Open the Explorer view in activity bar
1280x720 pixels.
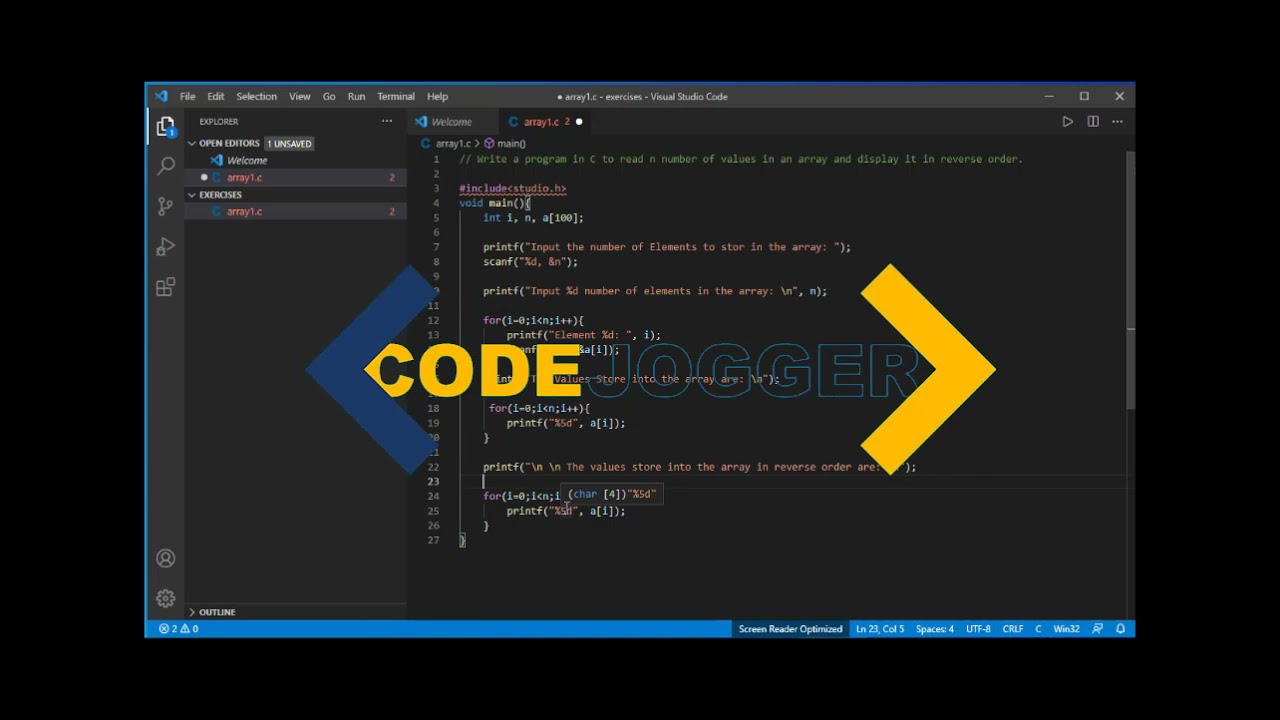[x=166, y=126]
